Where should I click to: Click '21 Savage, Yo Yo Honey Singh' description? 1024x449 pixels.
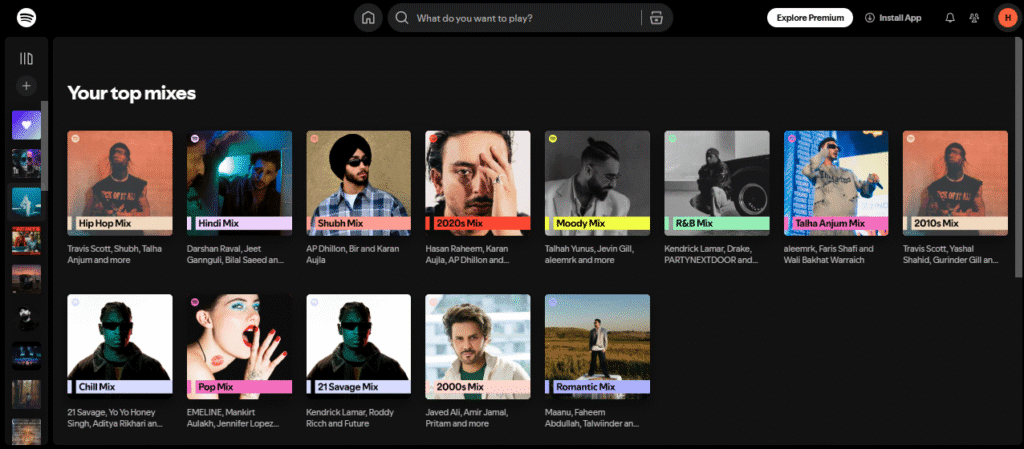click(116, 418)
